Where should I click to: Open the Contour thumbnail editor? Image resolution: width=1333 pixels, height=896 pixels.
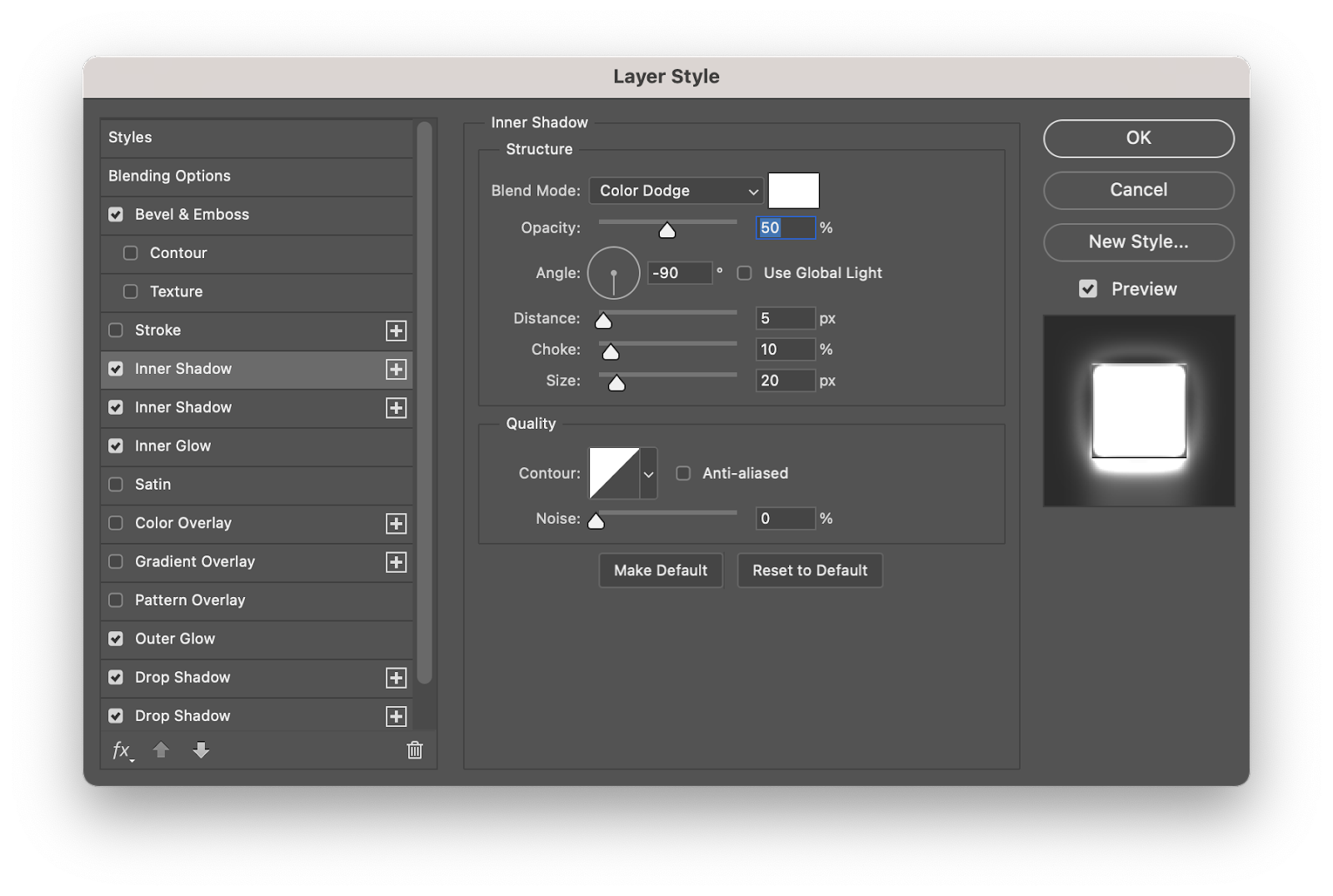point(614,473)
